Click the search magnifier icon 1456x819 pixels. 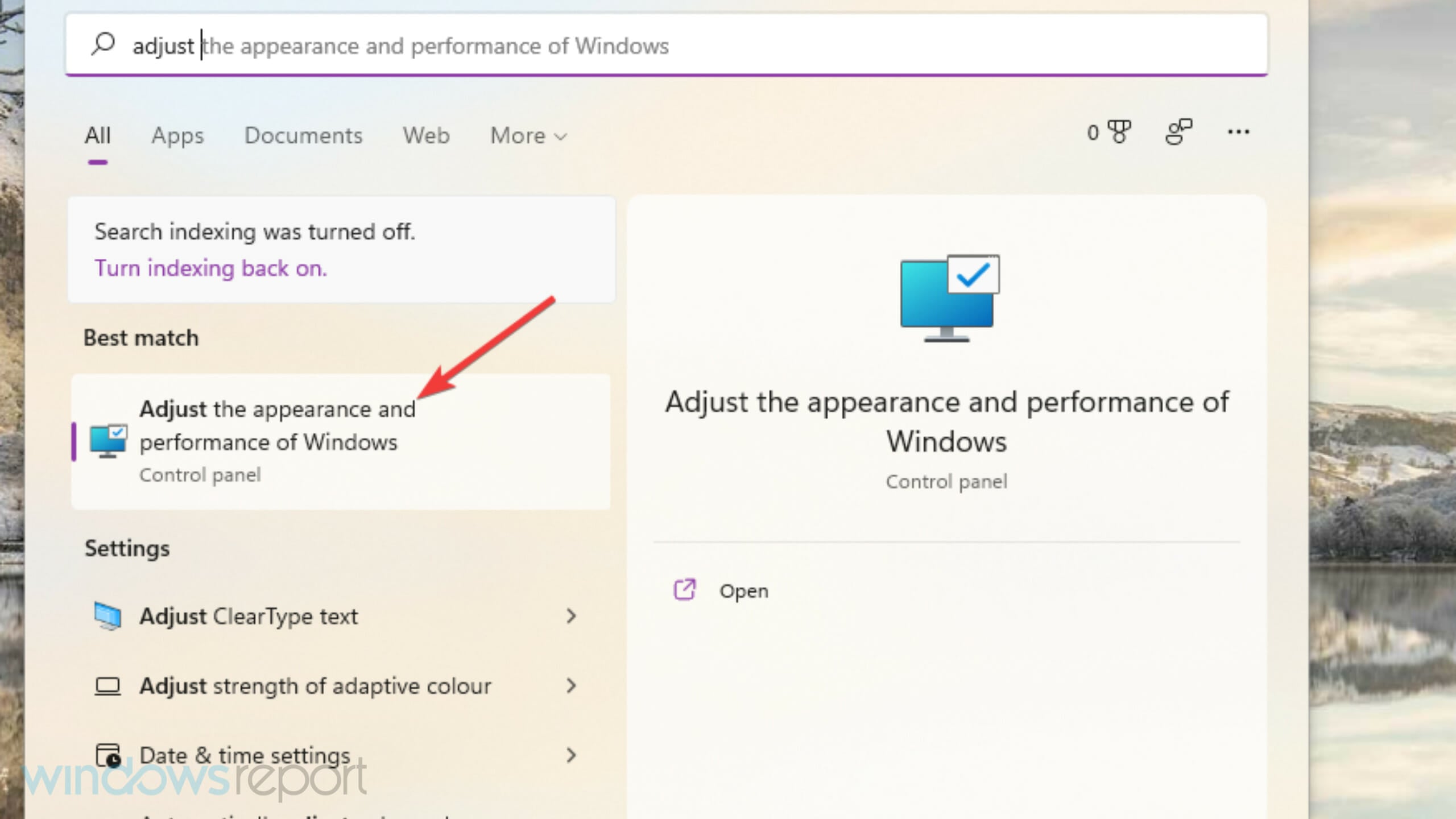(x=103, y=44)
